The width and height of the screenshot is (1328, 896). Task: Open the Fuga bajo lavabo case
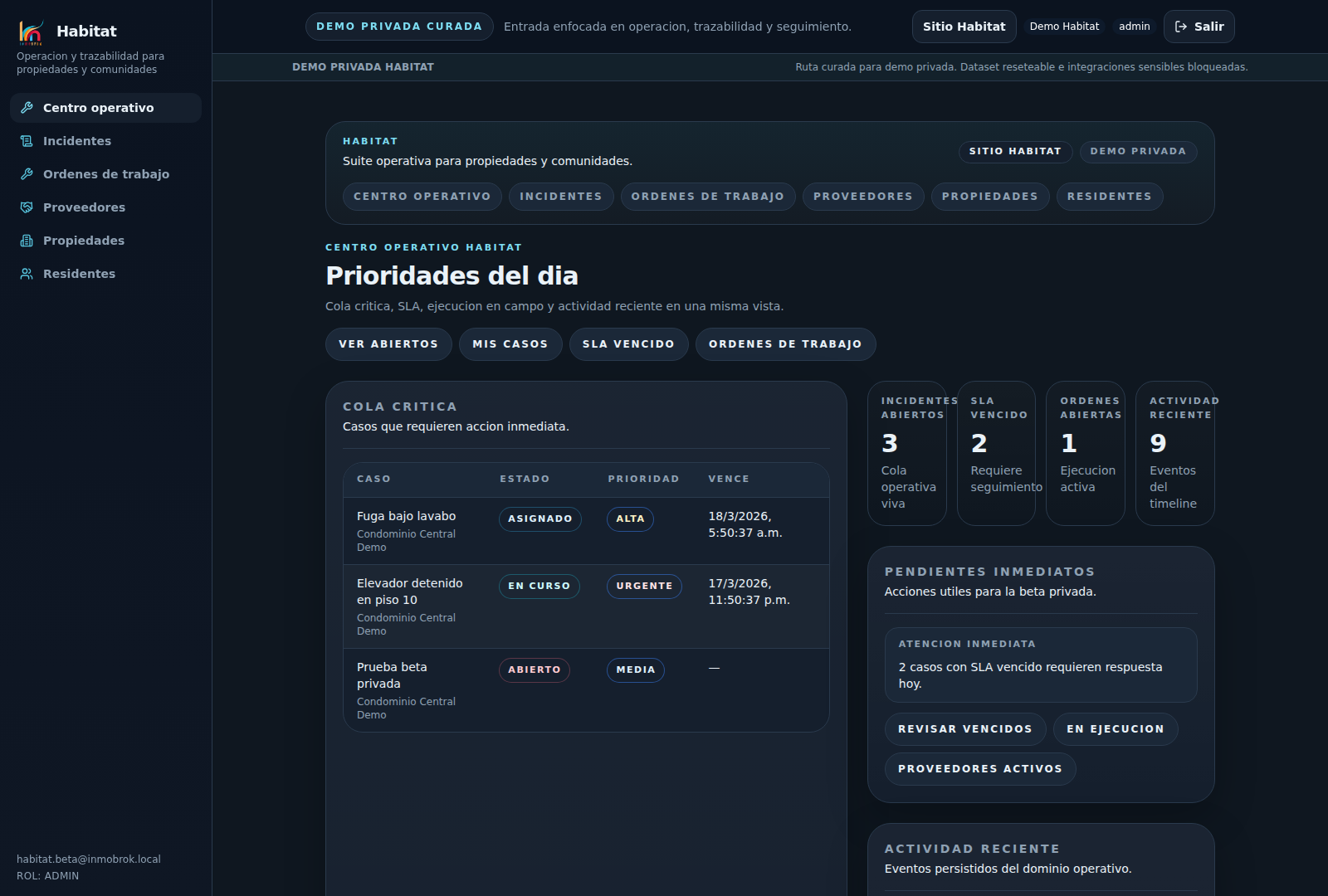tap(406, 516)
